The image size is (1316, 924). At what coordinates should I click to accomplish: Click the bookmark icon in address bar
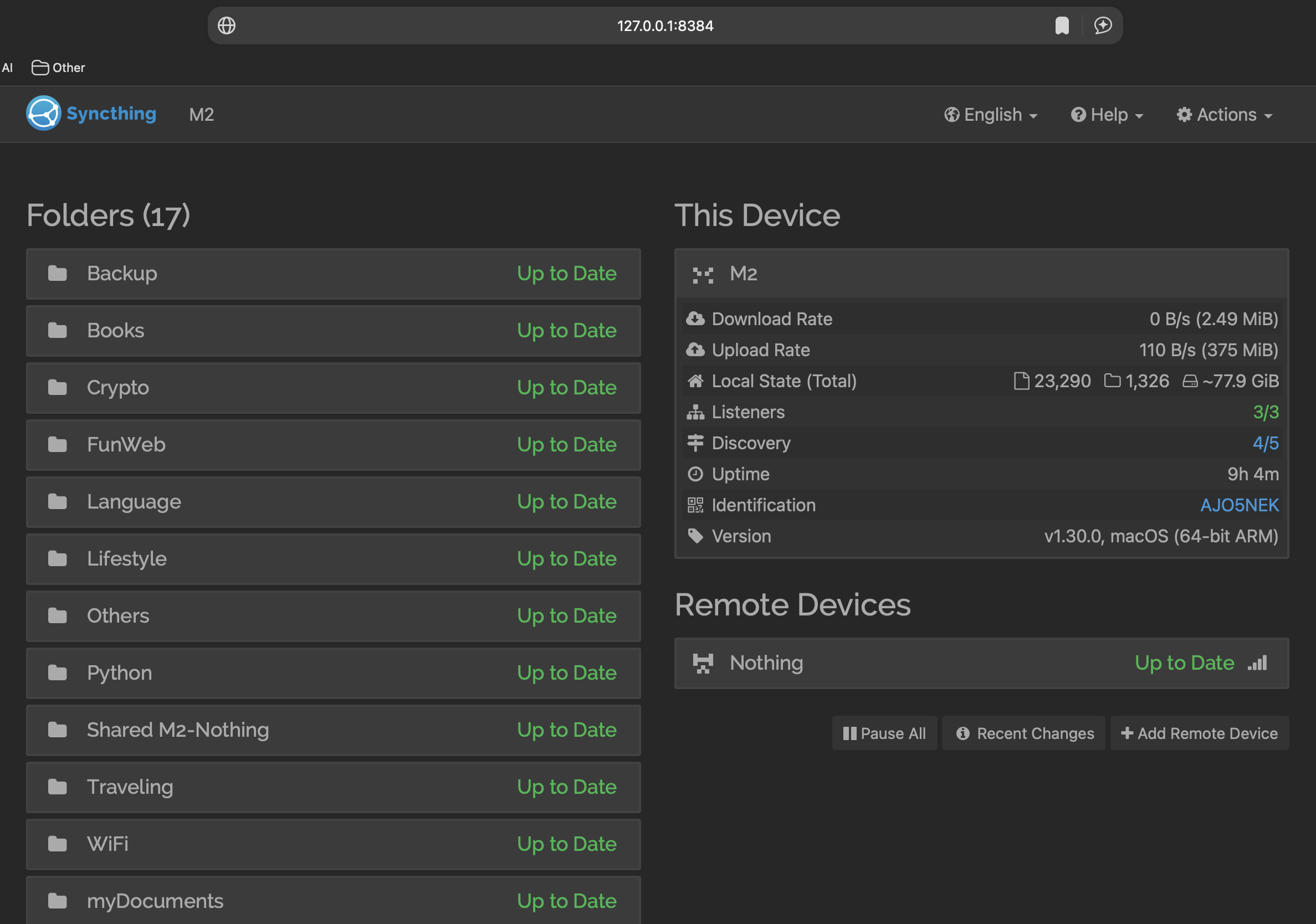pyautogui.click(x=1062, y=26)
